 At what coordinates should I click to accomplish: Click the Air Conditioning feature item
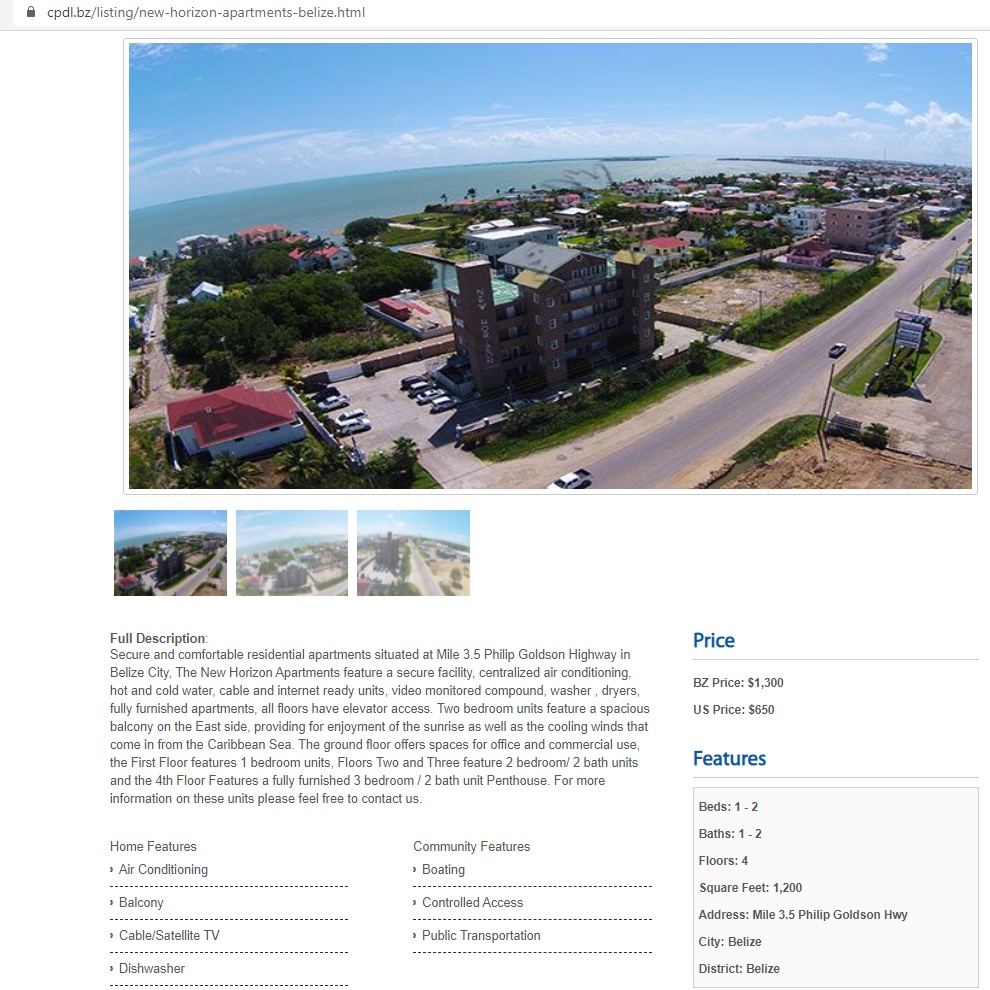coord(163,869)
